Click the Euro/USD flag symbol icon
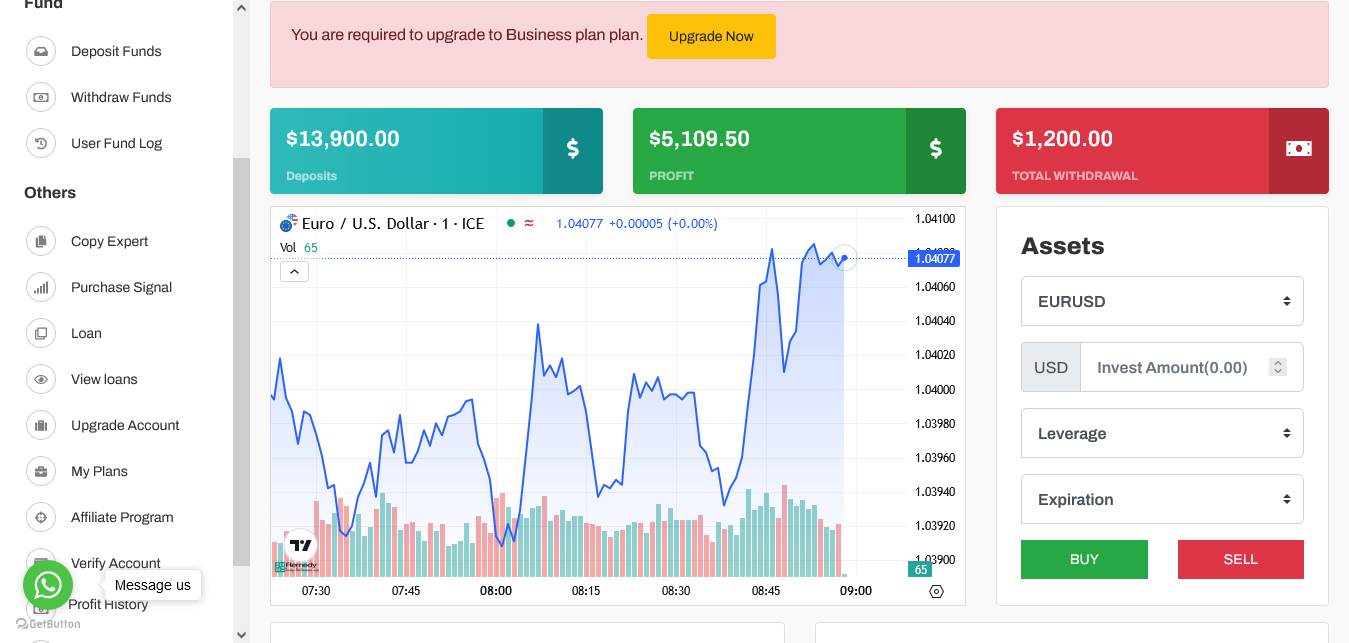The height and width of the screenshot is (643, 1349). [x=289, y=223]
